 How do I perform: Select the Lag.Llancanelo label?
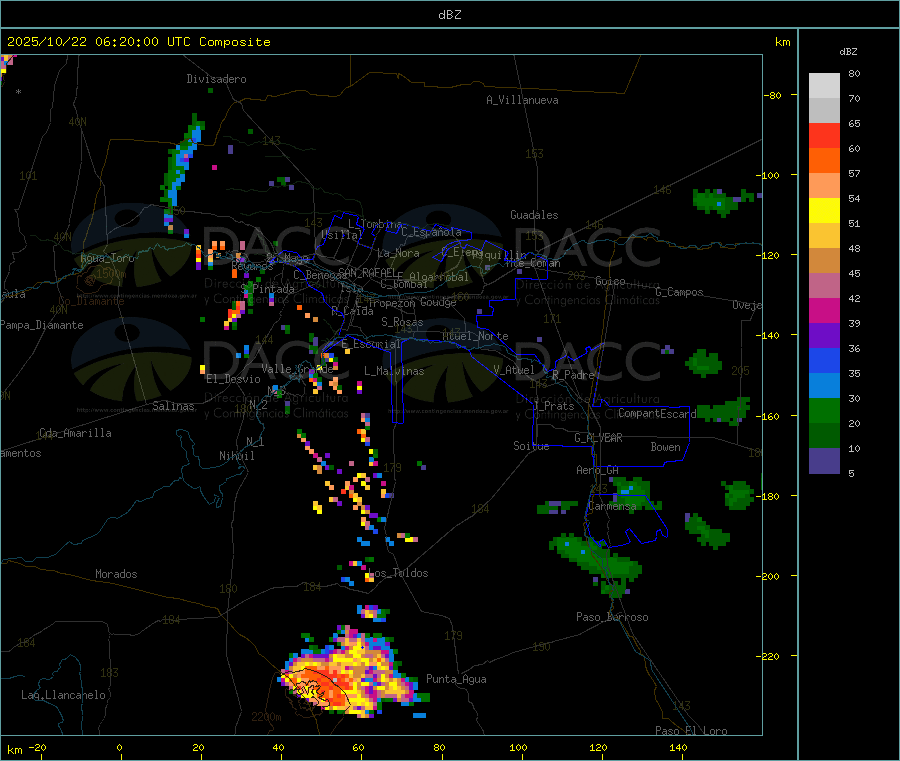point(63,695)
